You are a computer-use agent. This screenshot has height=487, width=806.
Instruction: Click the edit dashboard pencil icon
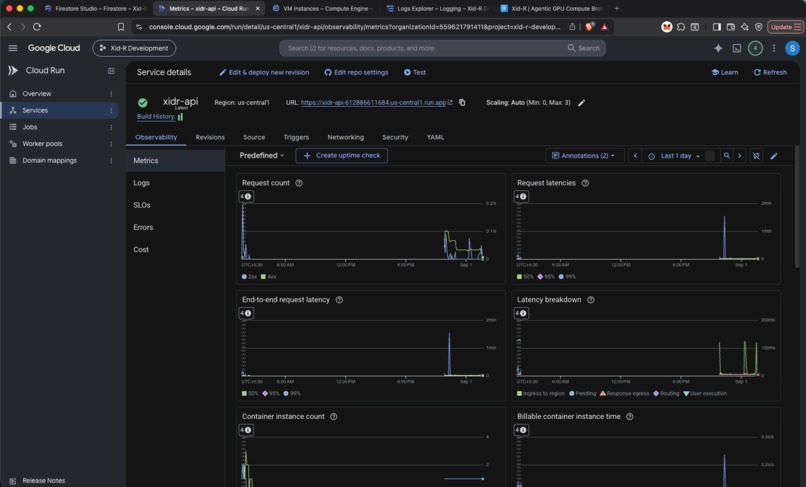(774, 155)
